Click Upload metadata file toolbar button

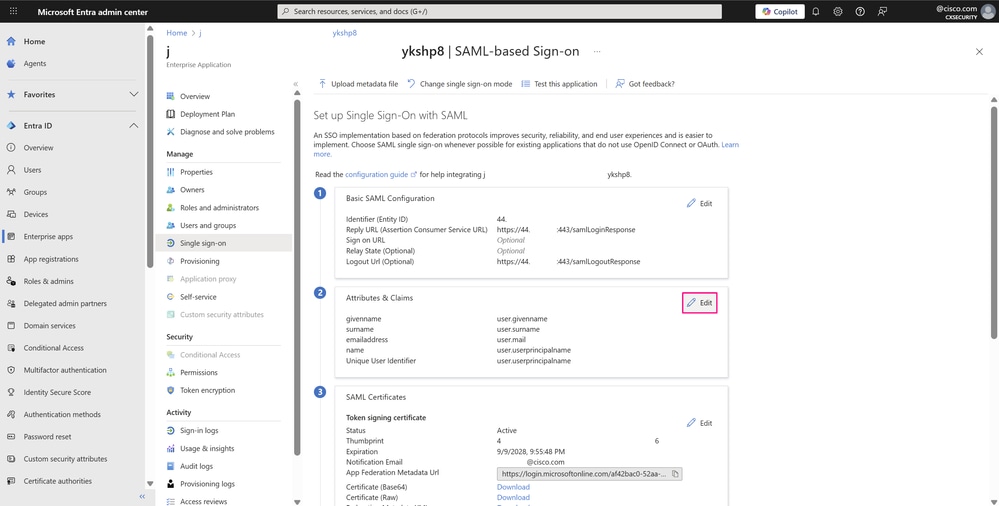tap(358, 84)
